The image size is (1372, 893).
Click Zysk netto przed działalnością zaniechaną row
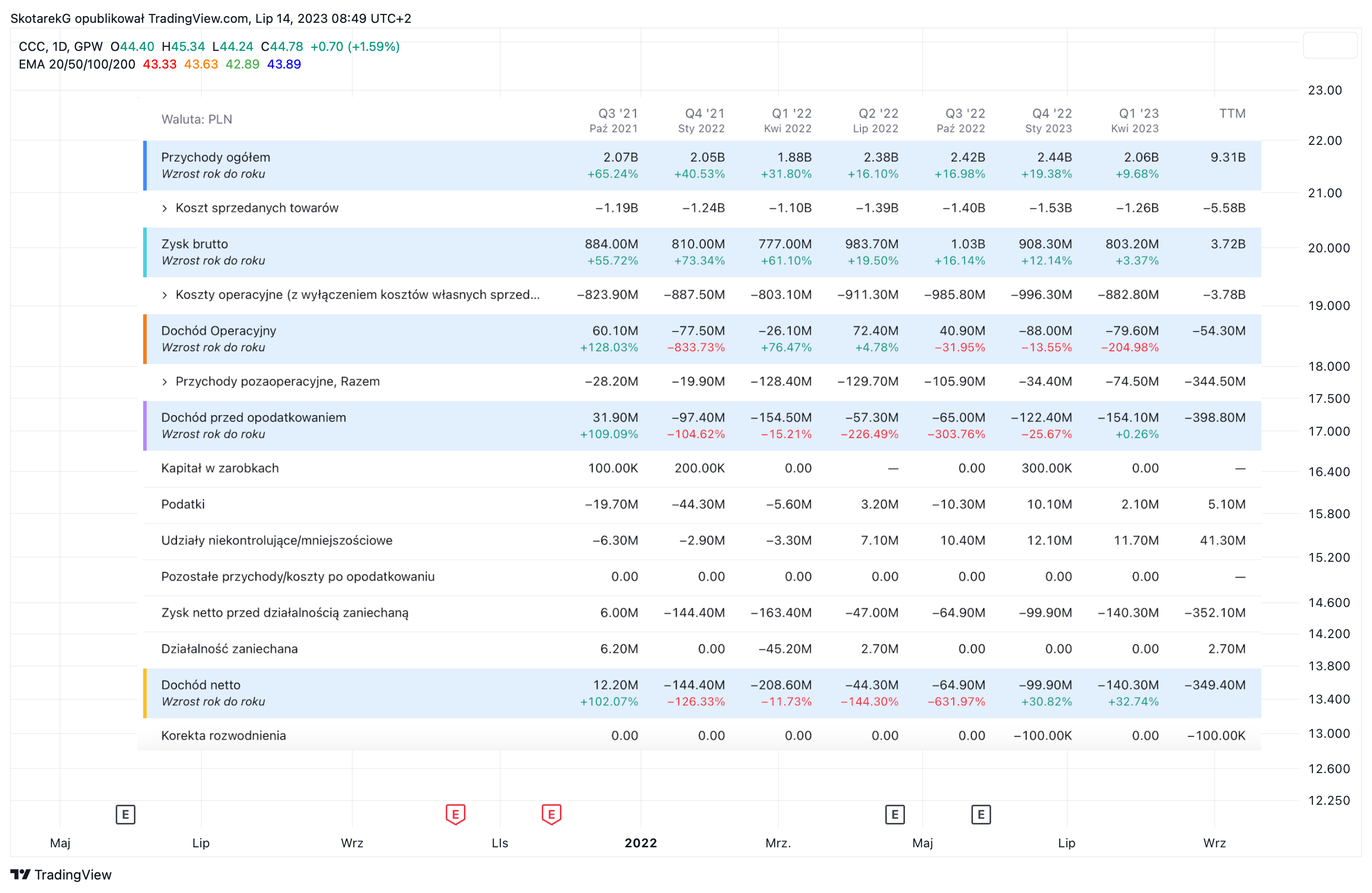[x=702, y=613]
